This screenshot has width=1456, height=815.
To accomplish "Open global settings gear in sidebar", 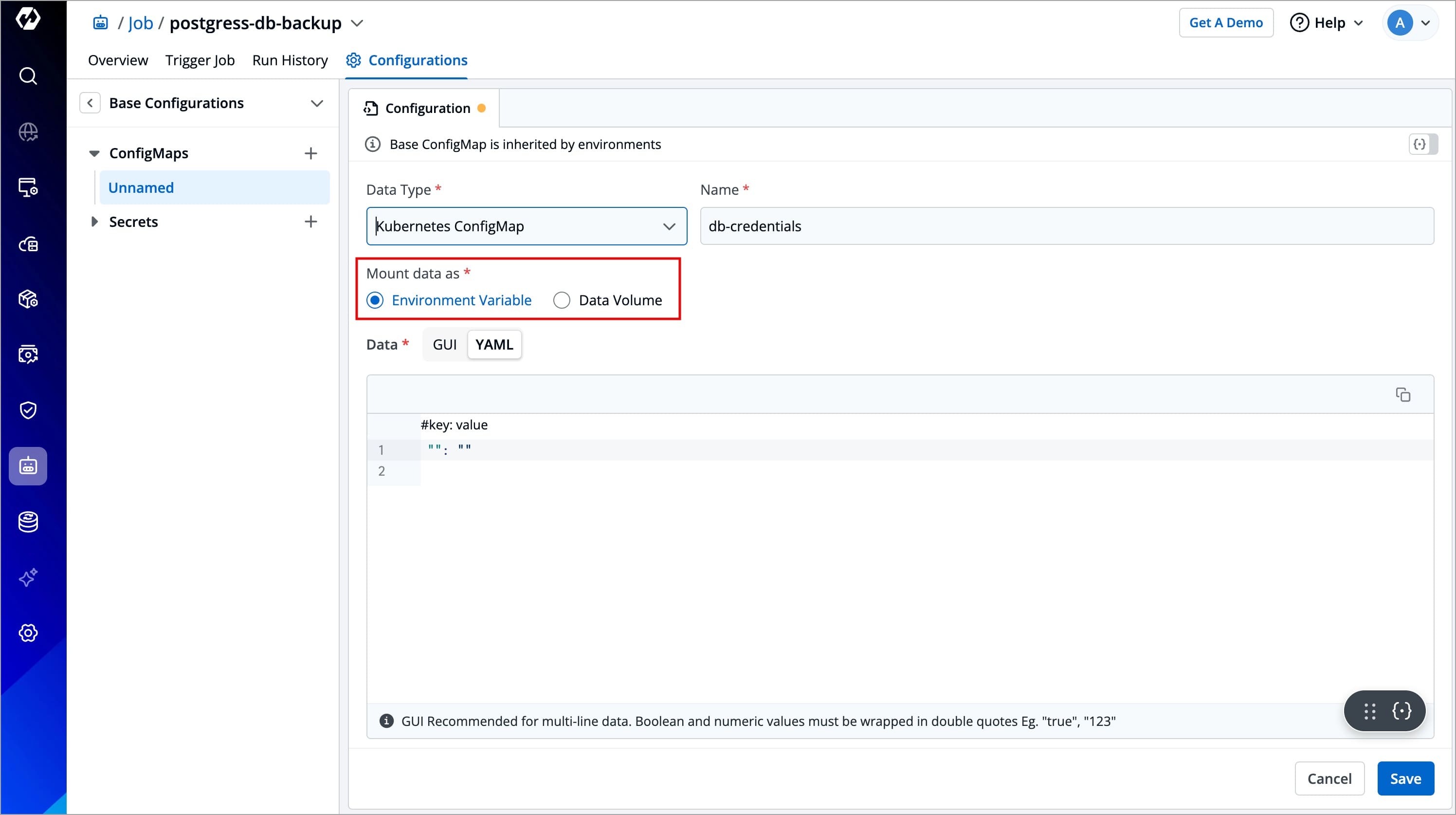I will (28, 633).
